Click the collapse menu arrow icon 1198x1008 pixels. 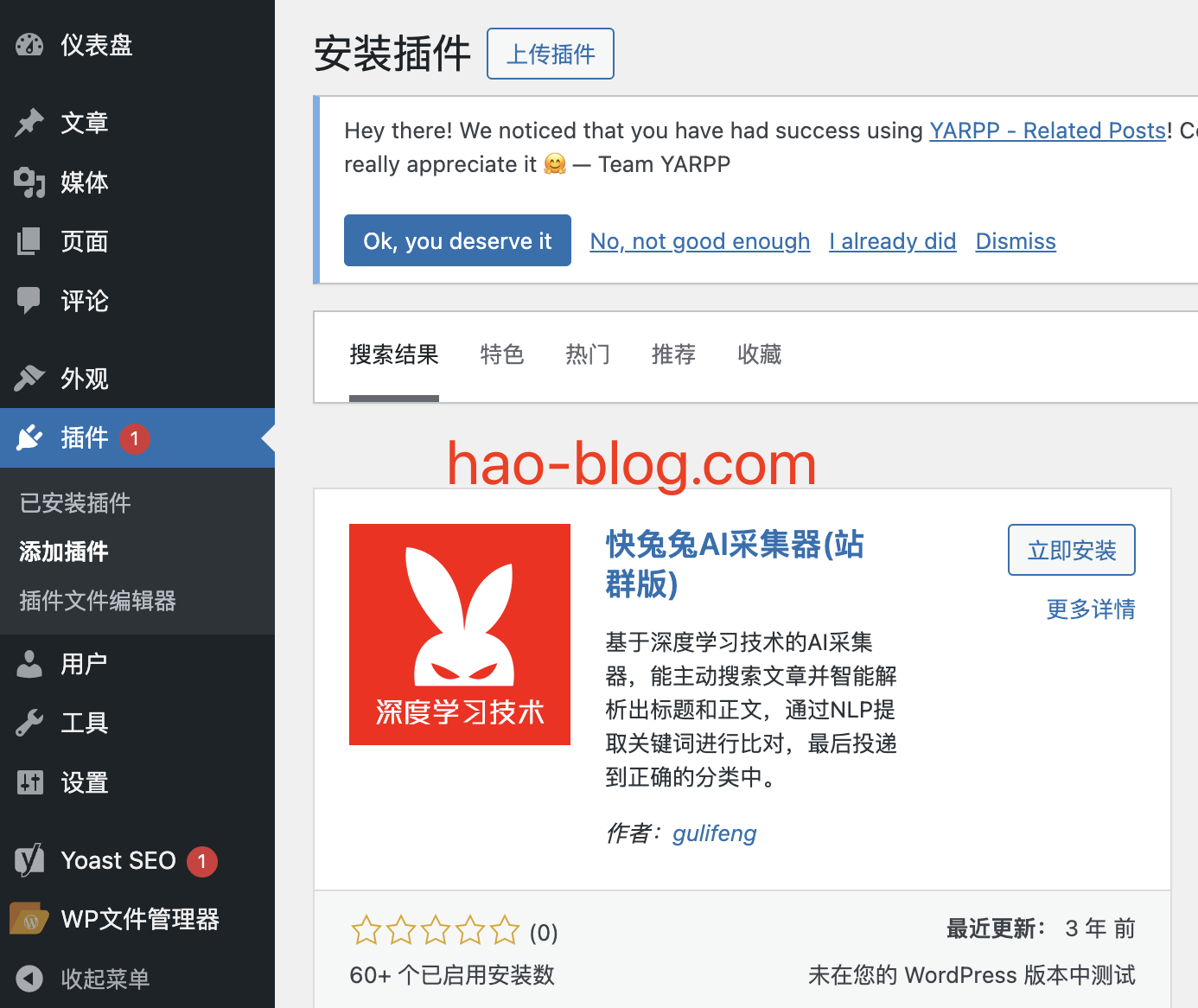(x=29, y=979)
